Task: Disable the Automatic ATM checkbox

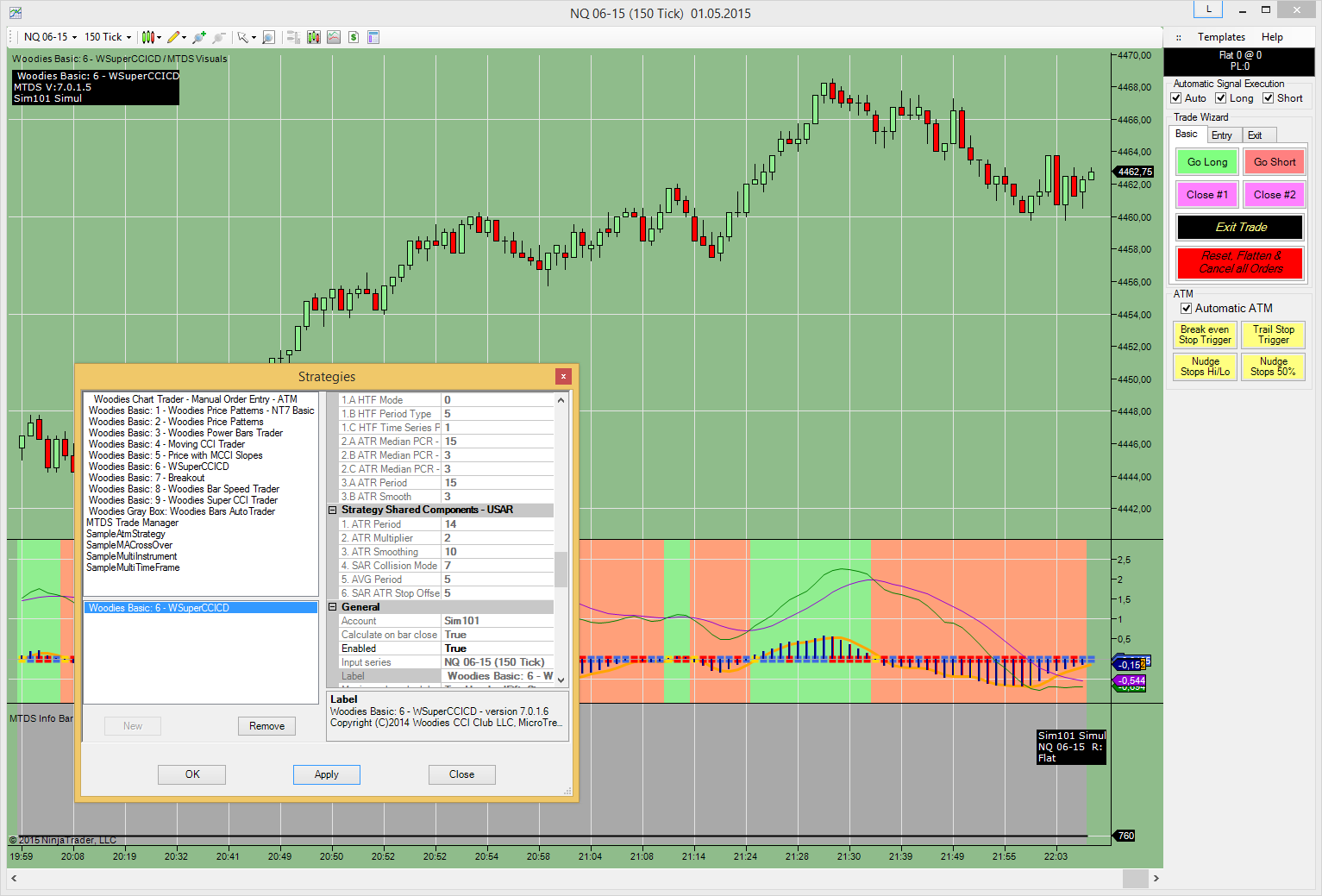Action: point(1187,309)
